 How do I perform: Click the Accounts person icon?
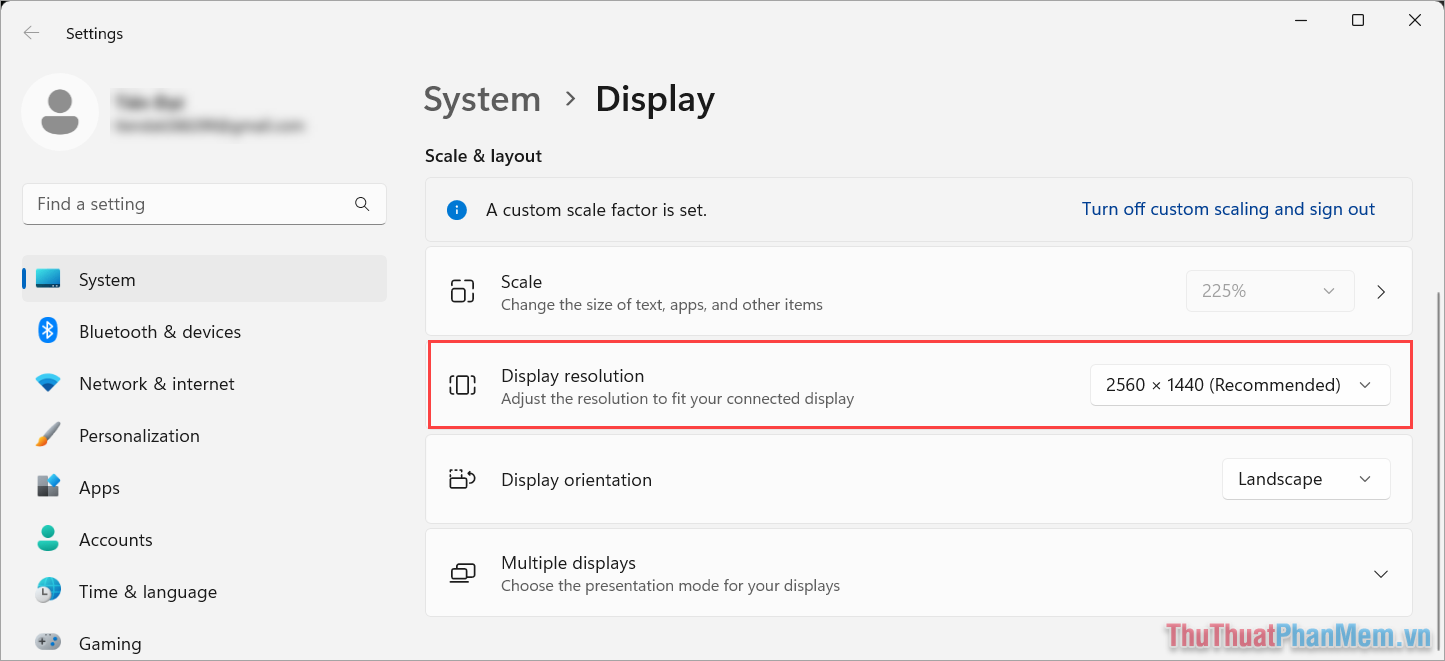47,539
